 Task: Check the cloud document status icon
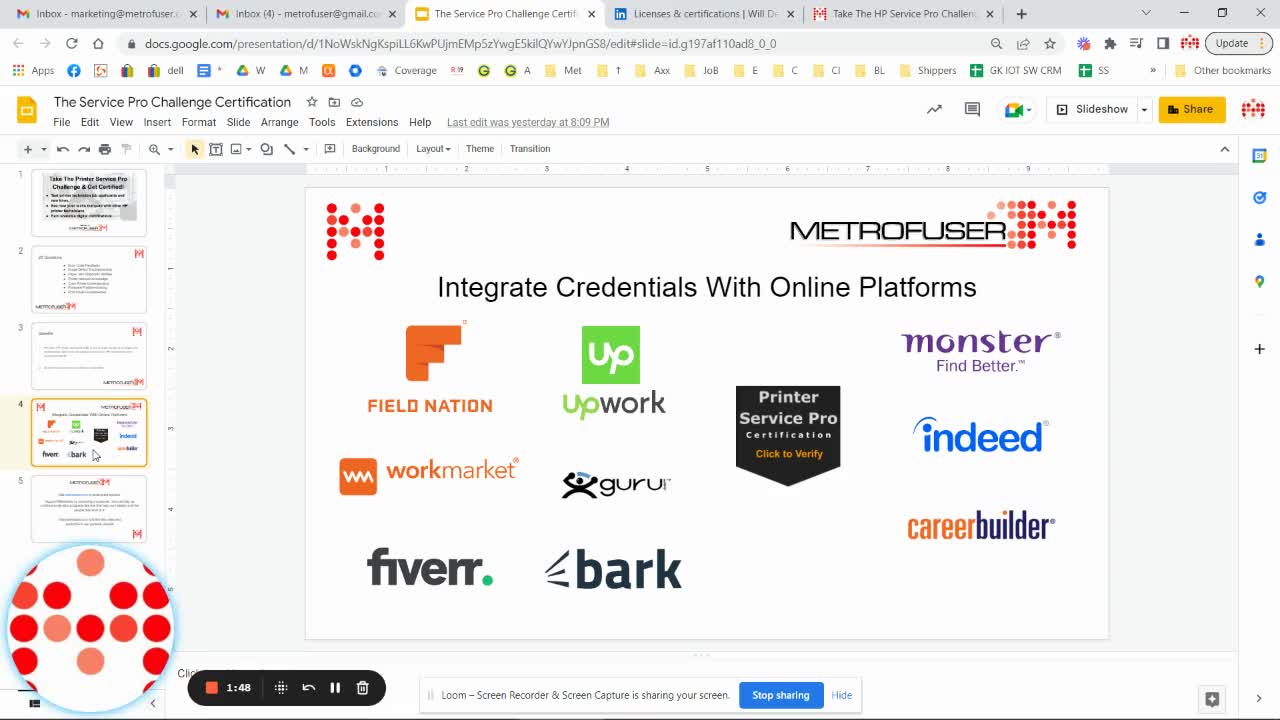(357, 102)
